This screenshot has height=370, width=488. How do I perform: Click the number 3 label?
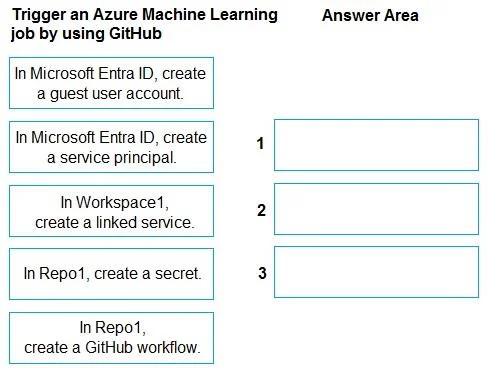(262, 273)
